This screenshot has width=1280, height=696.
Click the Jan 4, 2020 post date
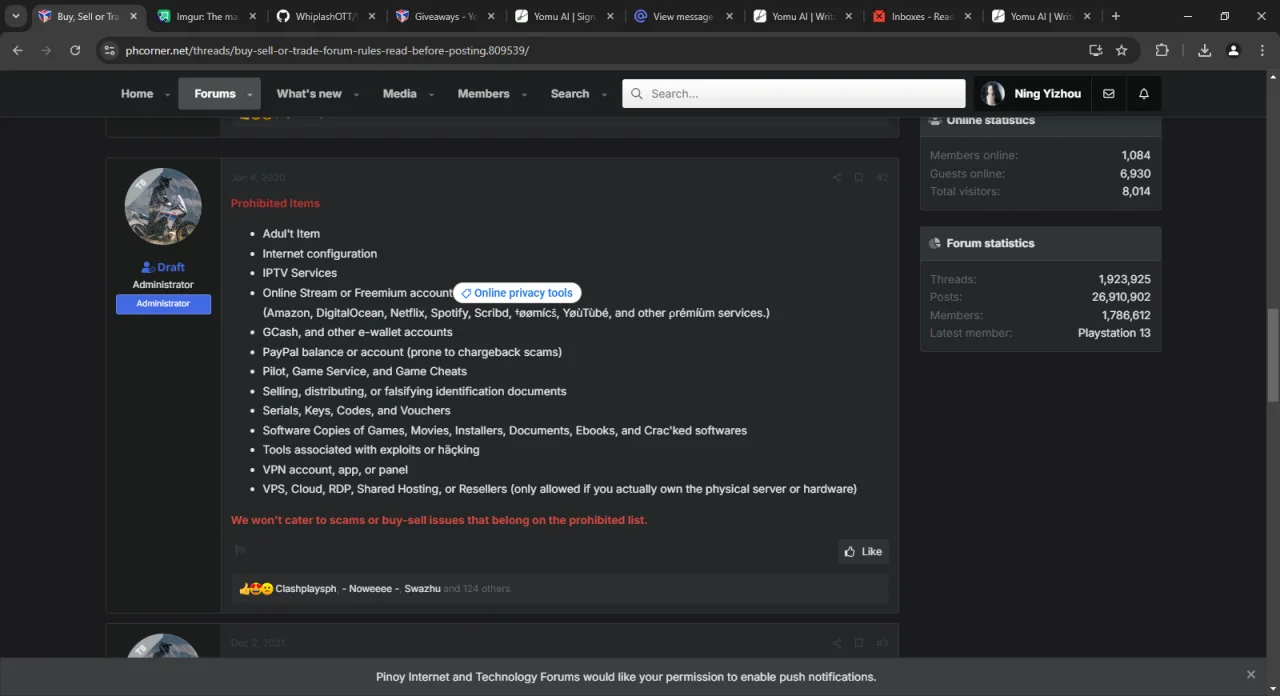pos(258,178)
